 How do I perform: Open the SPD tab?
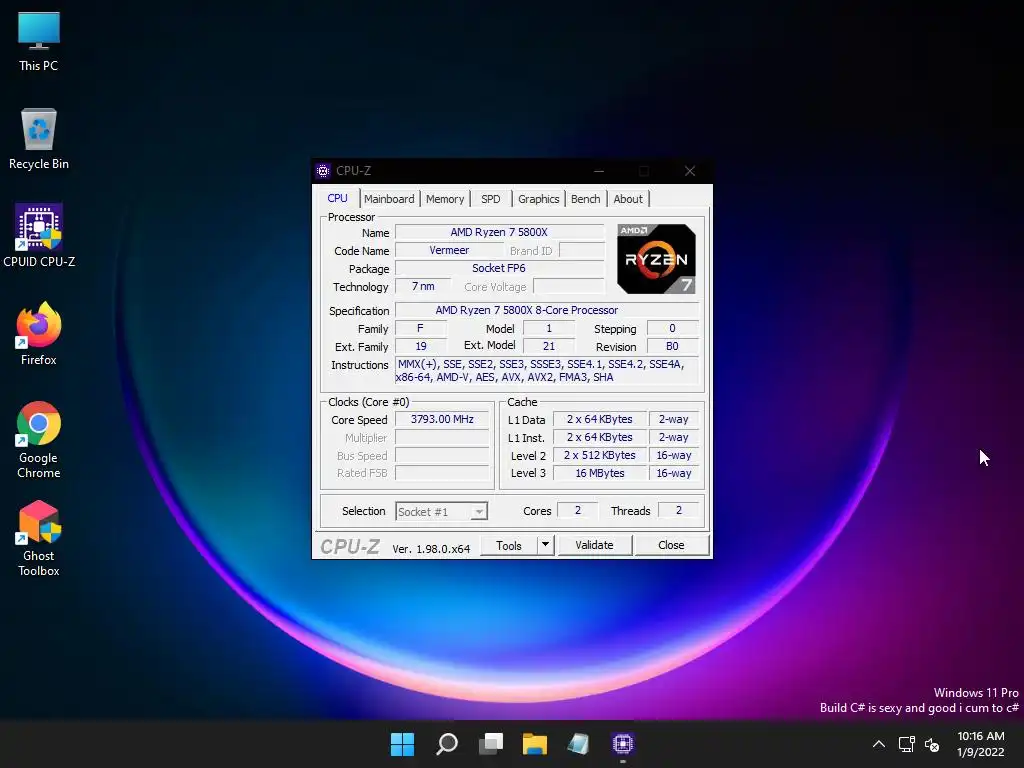coord(491,199)
